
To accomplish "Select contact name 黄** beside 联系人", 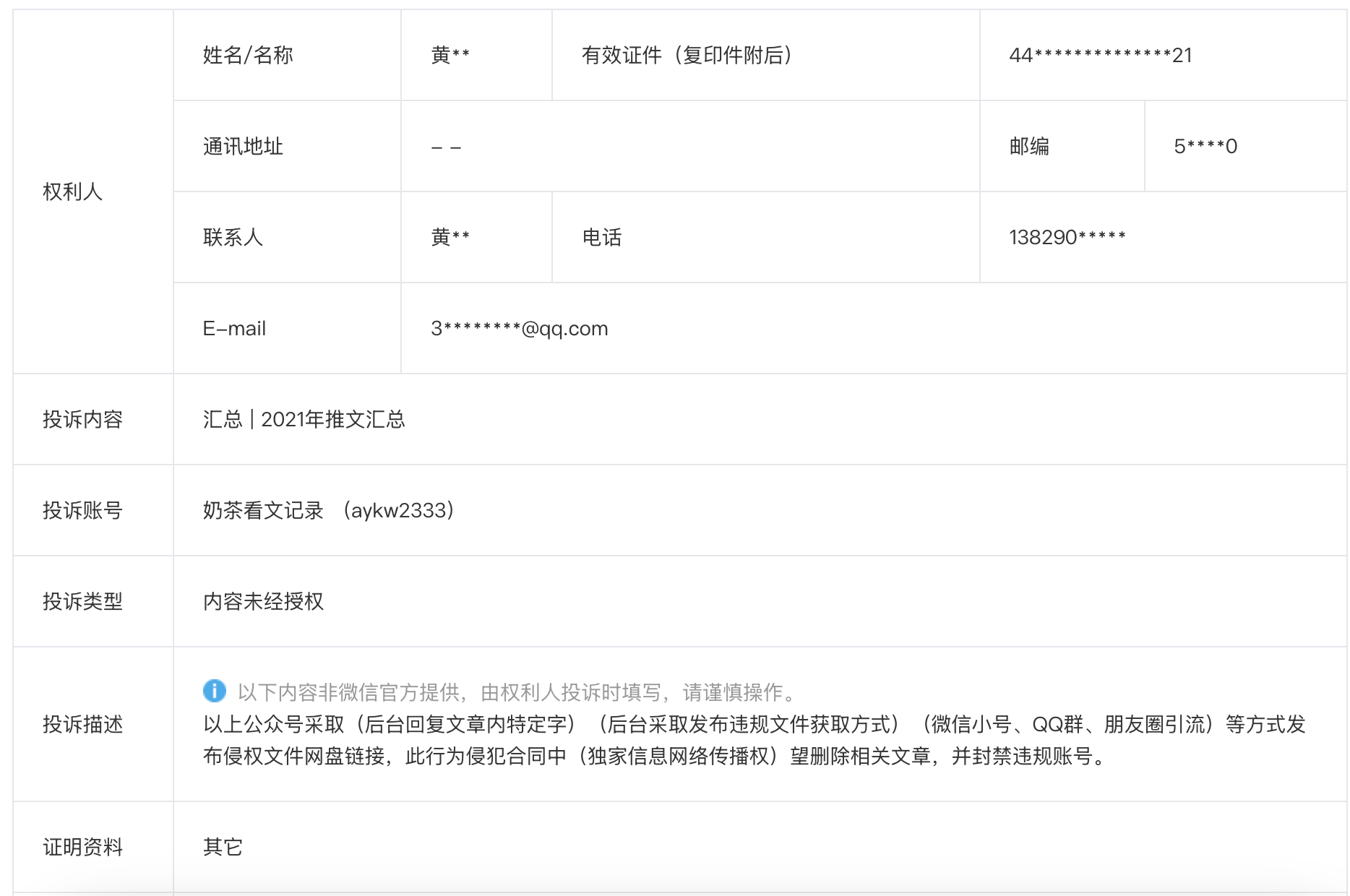I will coord(450,237).
